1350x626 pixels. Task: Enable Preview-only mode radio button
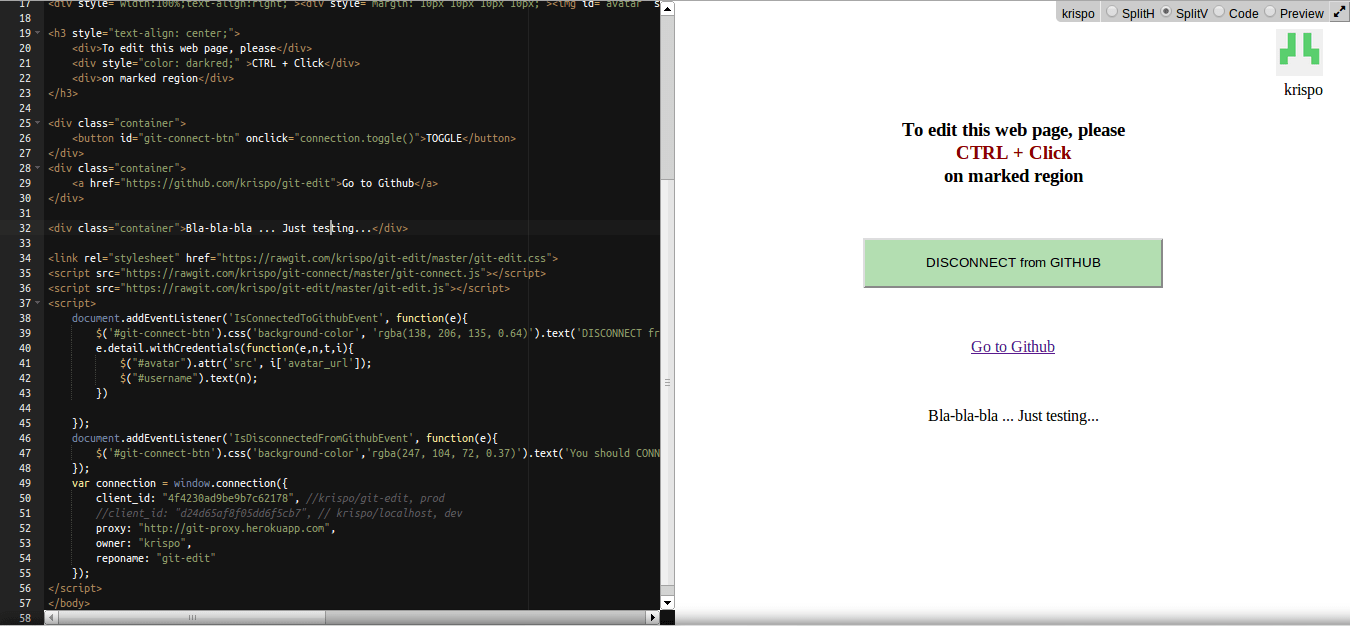point(1270,12)
